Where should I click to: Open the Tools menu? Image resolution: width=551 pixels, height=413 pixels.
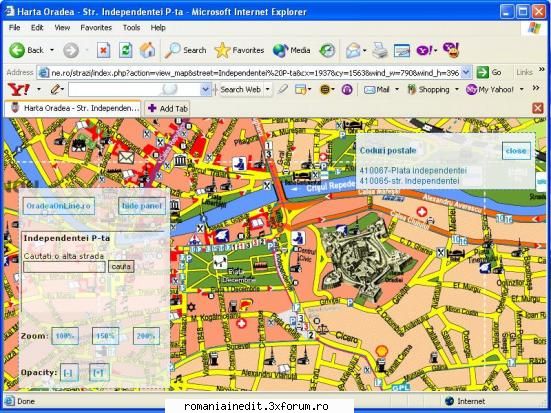pos(131,28)
